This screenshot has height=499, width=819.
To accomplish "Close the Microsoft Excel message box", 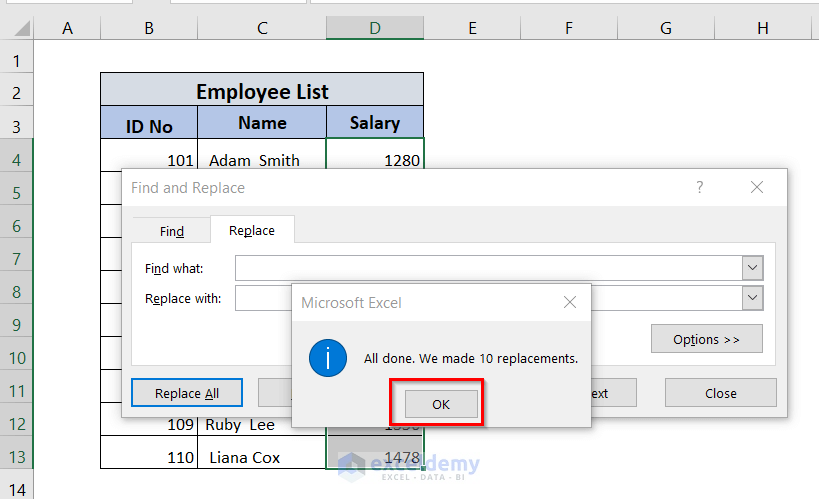I will coord(570,302).
